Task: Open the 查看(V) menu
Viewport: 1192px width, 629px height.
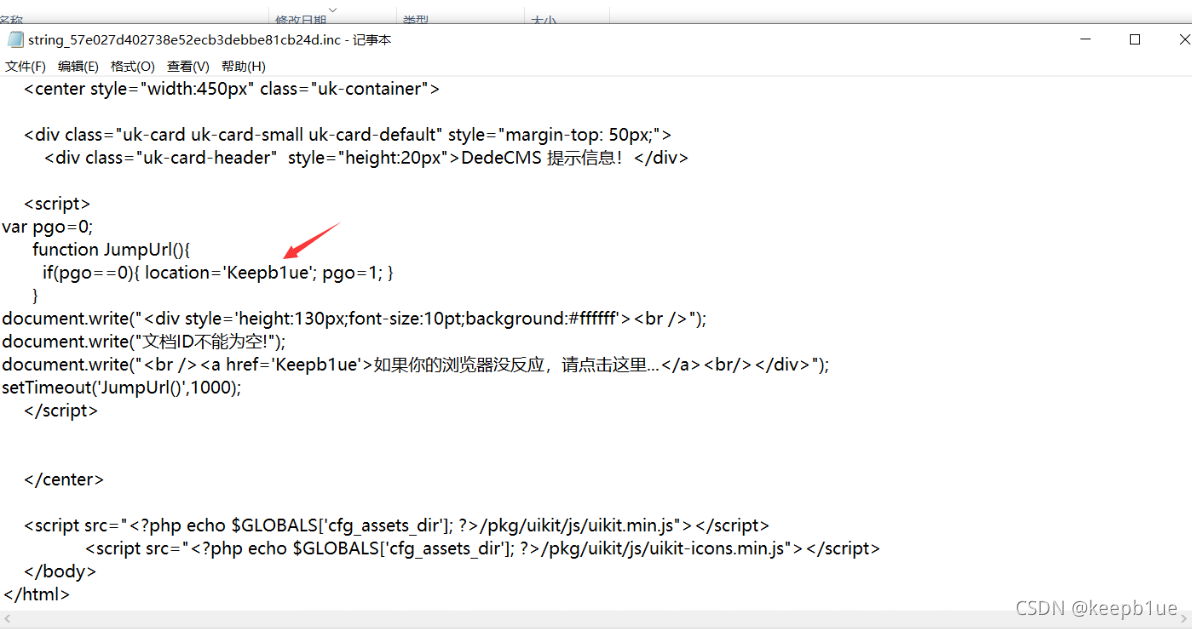Action: [x=188, y=66]
